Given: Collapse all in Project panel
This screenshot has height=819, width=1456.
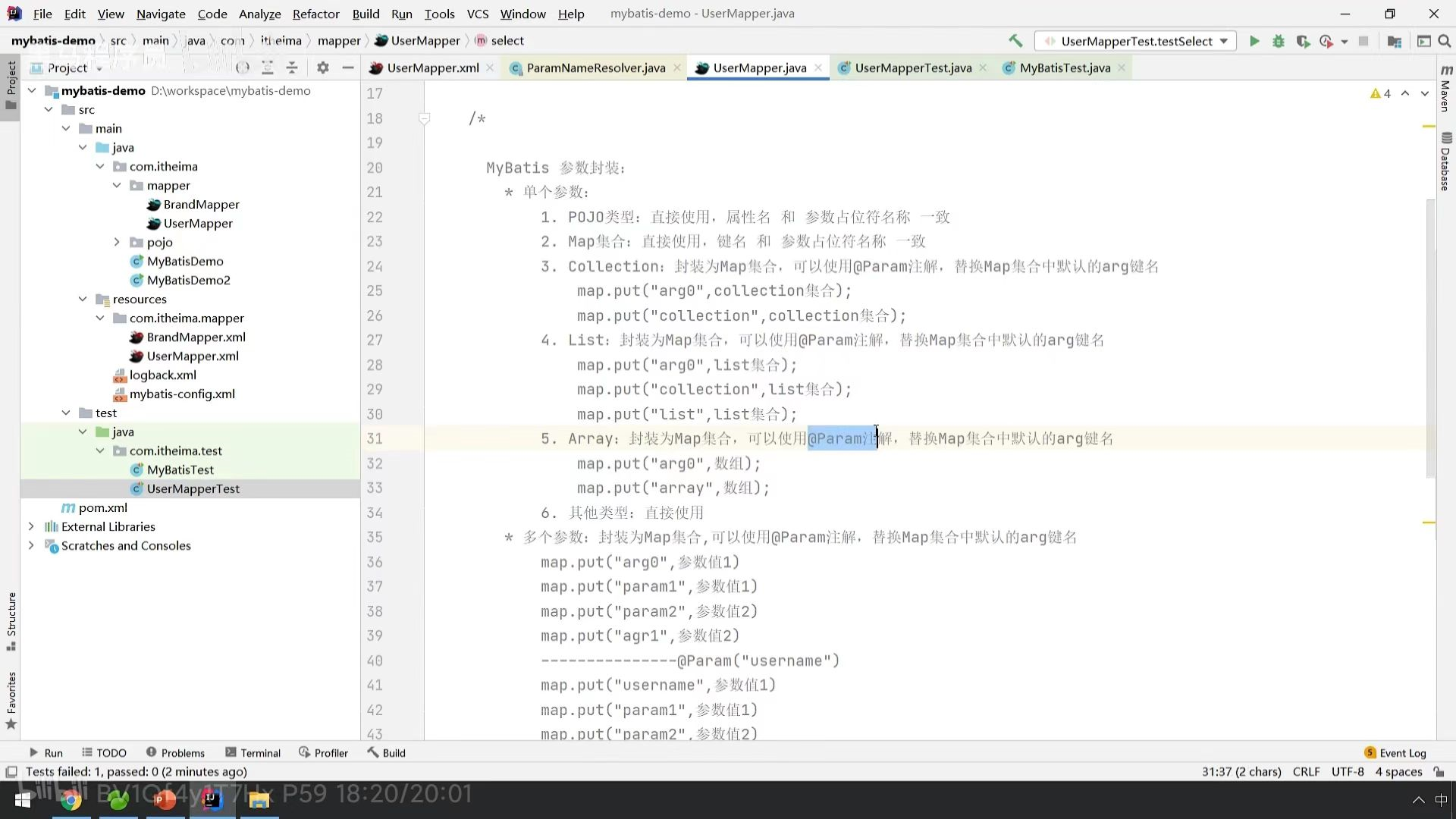Looking at the screenshot, I should pos(292,67).
